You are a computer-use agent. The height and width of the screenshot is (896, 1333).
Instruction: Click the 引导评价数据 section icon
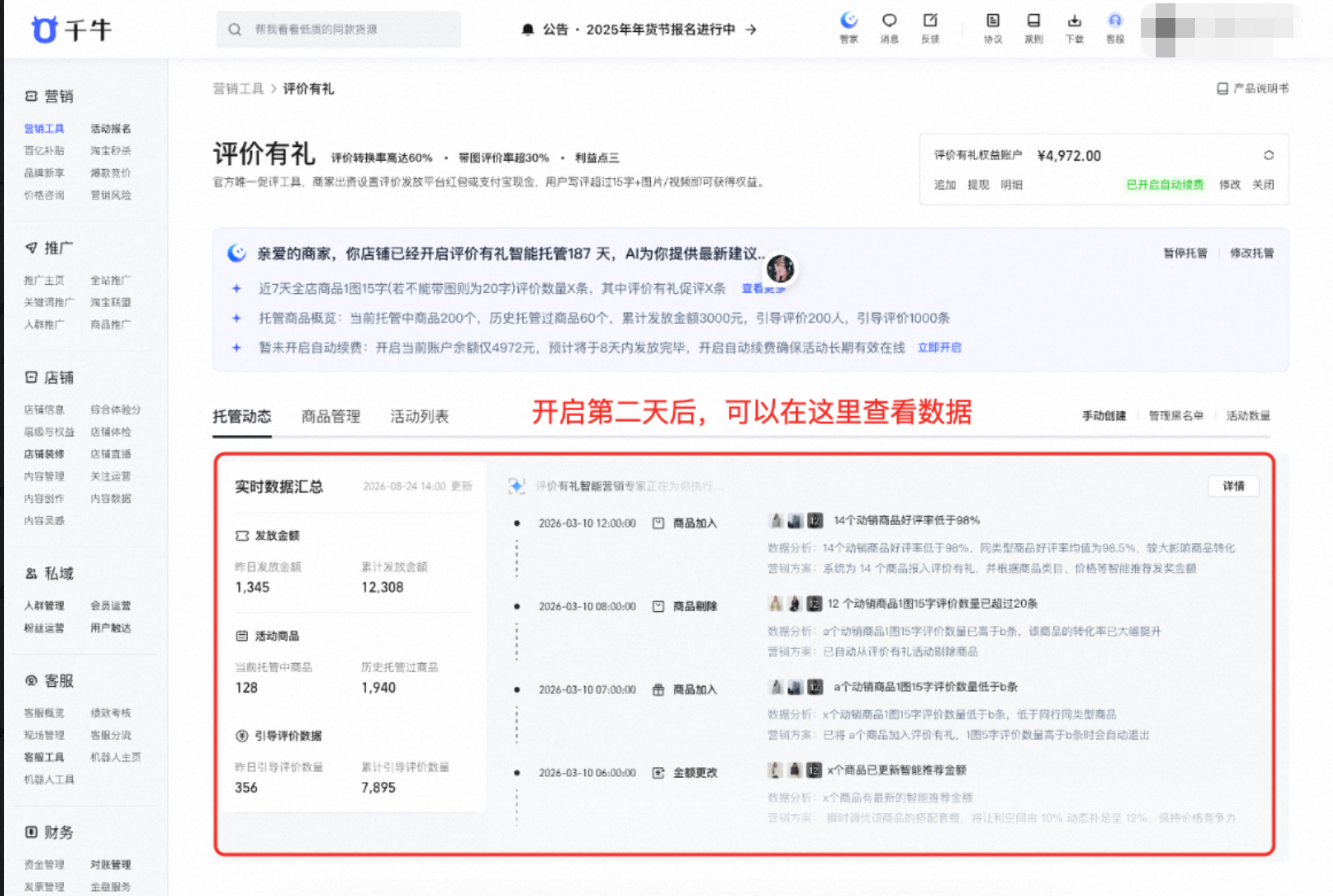coord(242,736)
